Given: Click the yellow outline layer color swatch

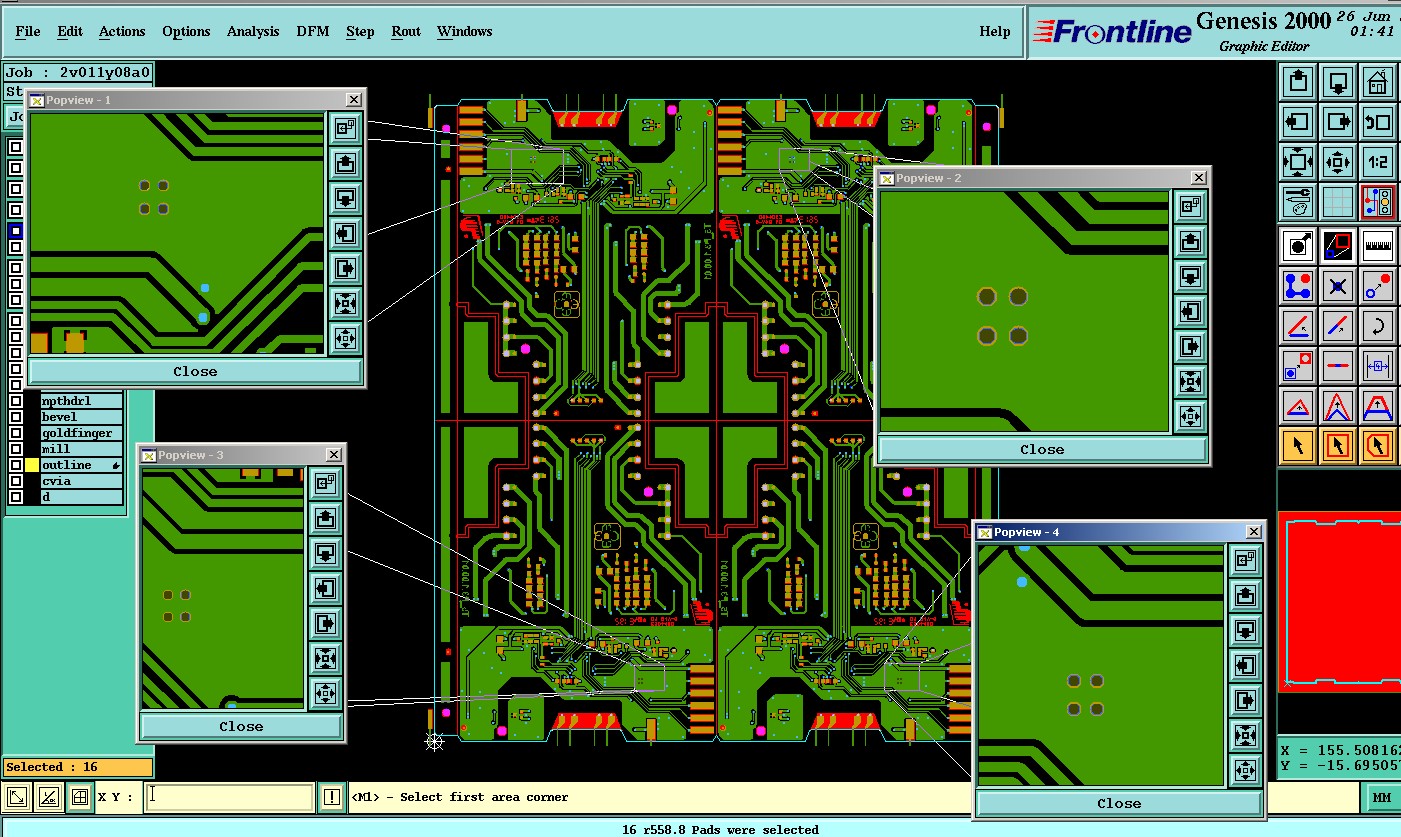Looking at the screenshot, I should [x=32, y=465].
